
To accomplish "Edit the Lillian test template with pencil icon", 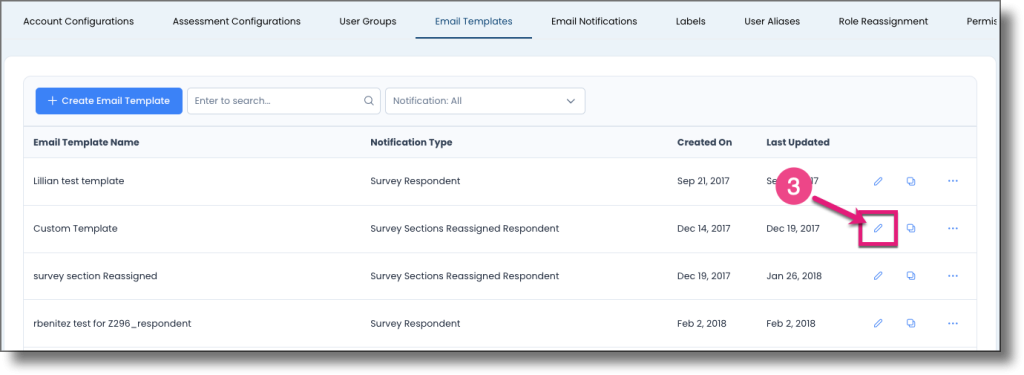I will (x=878, y=181).
